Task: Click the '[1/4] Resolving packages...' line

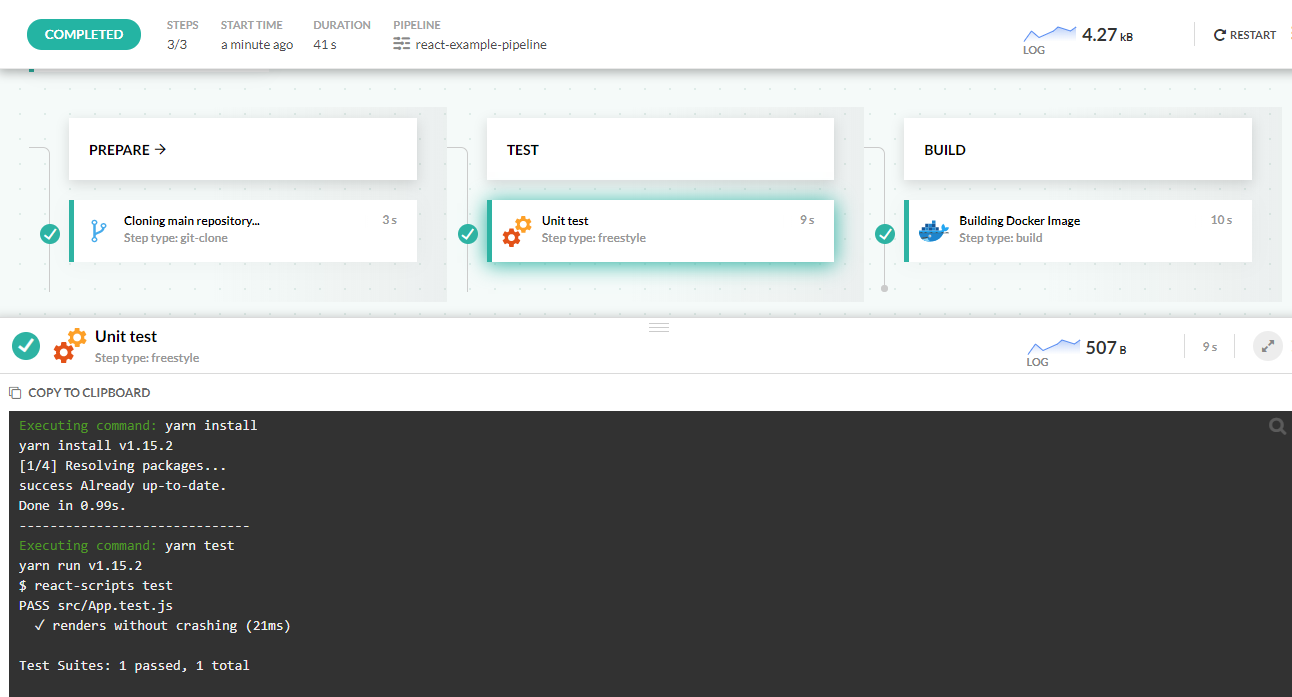Action: click(x=123, y=465)
